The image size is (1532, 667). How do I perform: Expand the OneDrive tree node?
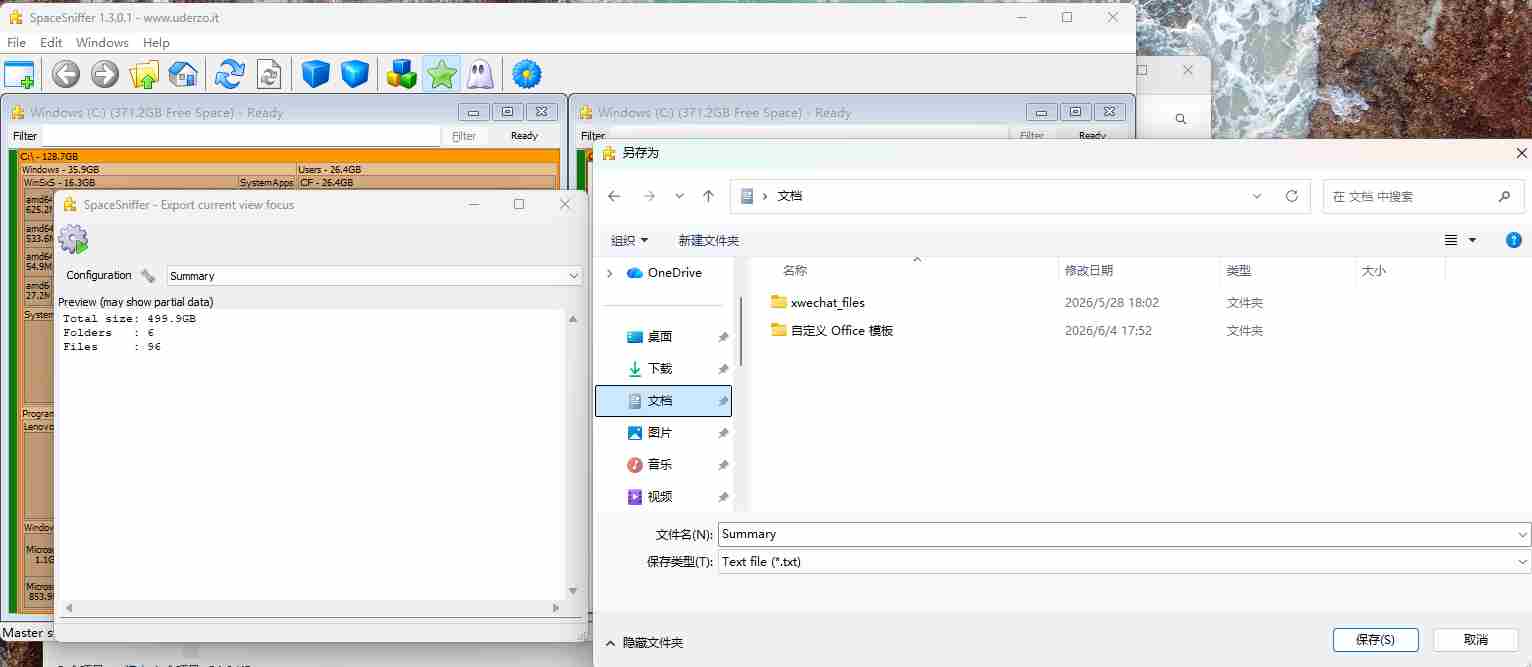[x=609, y=273]
